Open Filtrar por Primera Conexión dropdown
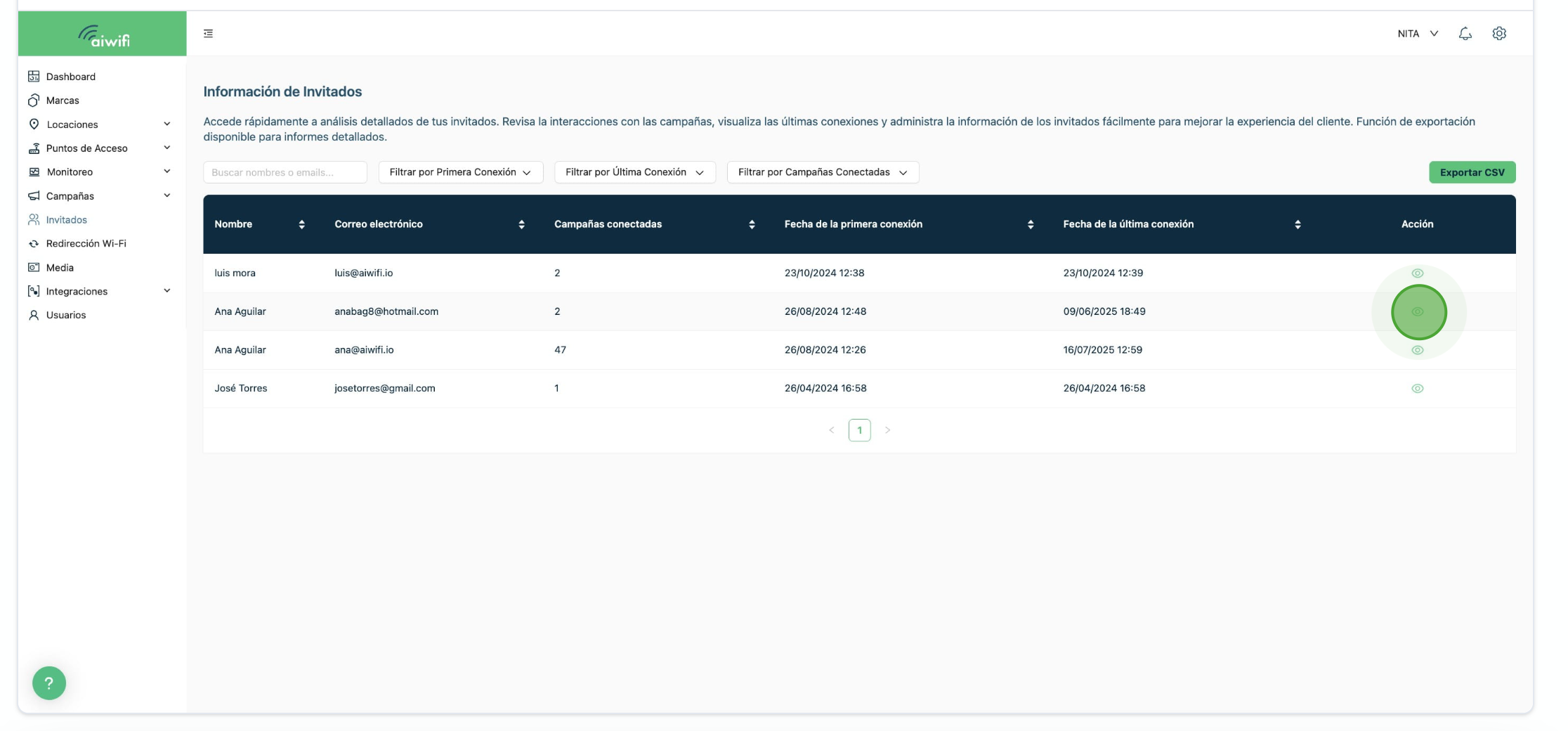This screenshot has width=1568, height=731. coord(461,172)
